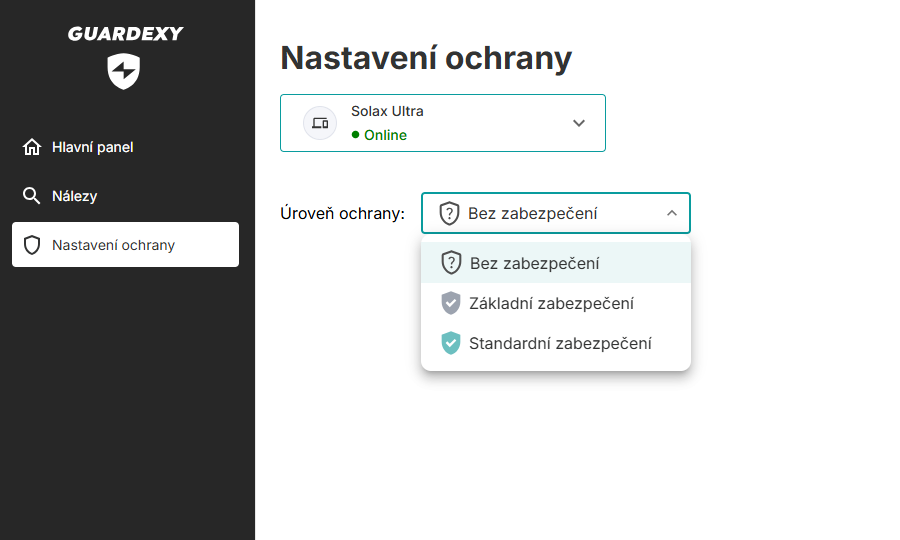Viewport: 900px width, 540px height.
Task: Click the home icon beside Hlavní panel
Action: coord(32,148)
